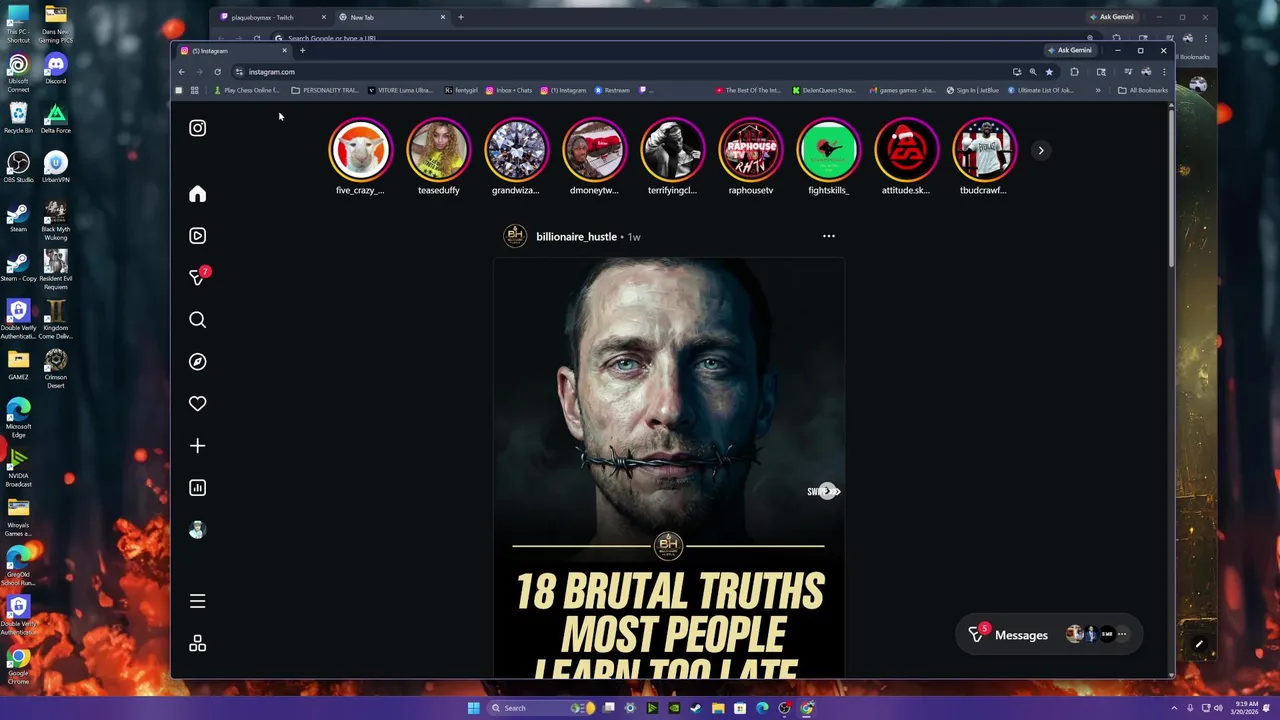
Task: Bookmark this page with star icon
Action: pyautogui.click(x=1049, y=72)
